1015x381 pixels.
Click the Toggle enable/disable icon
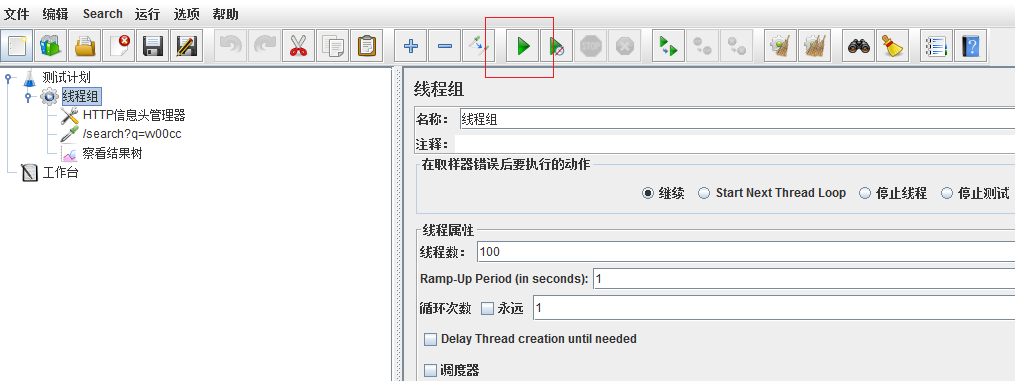pos(478,46)
